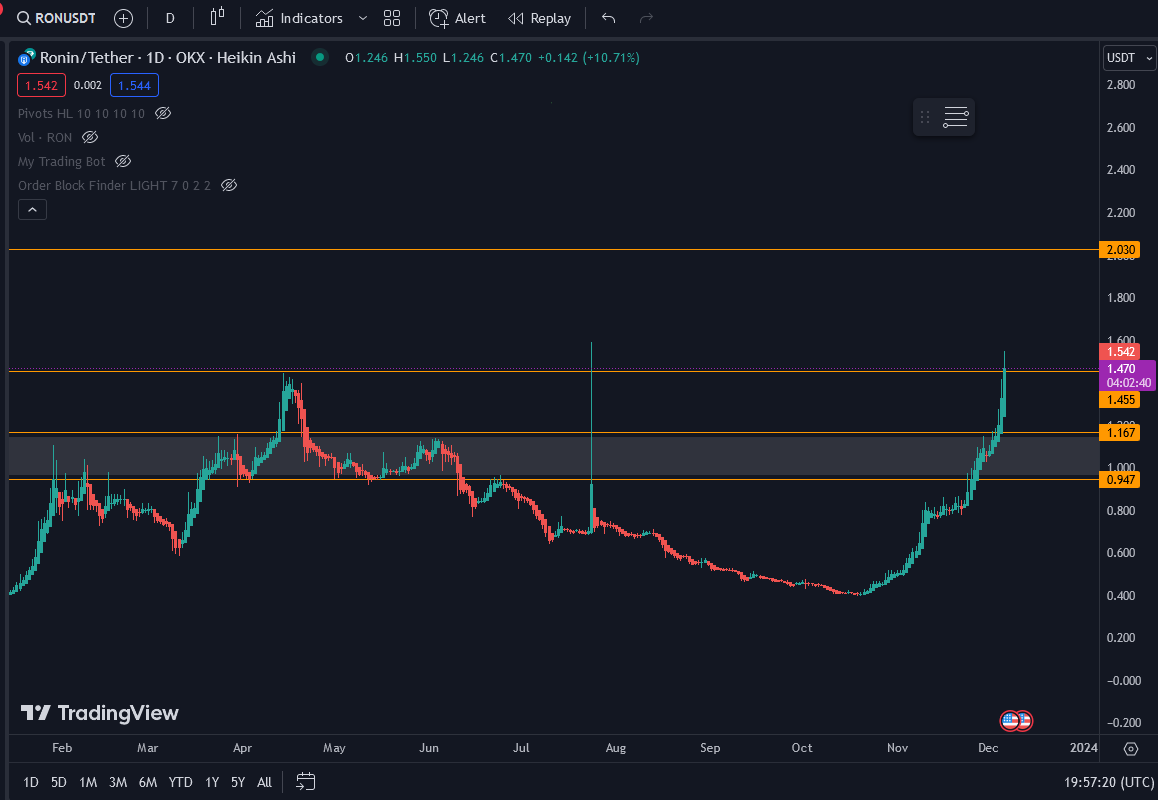Click the Ronin symbol logo icon

point(27,58)
